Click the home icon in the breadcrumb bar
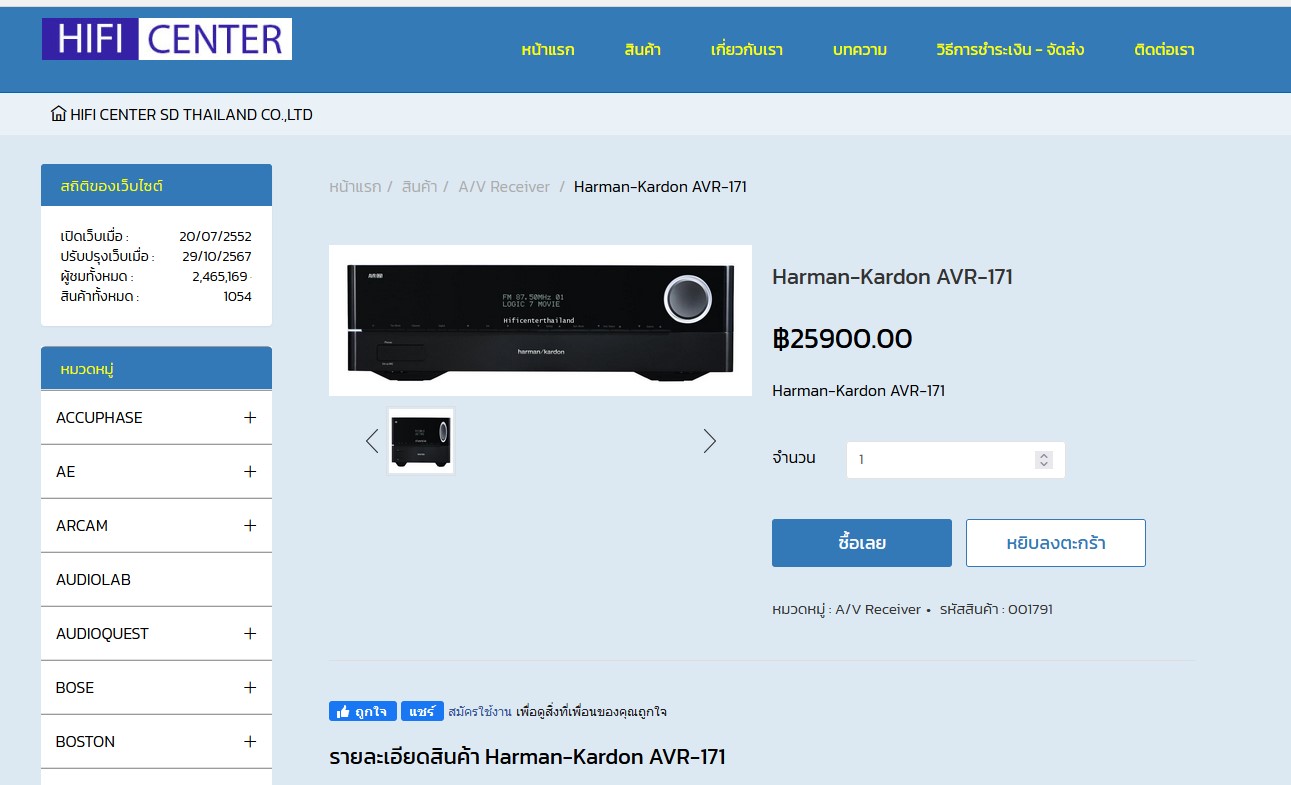1291x785 pixels. (58, 114)
